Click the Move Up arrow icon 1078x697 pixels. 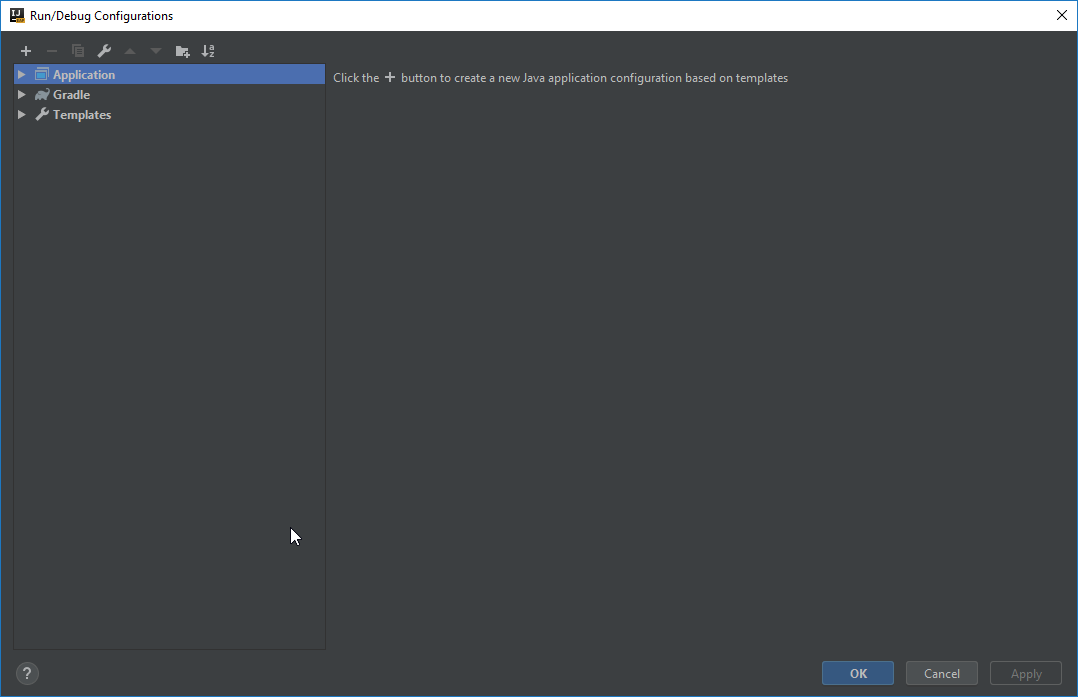pos(130,51)
